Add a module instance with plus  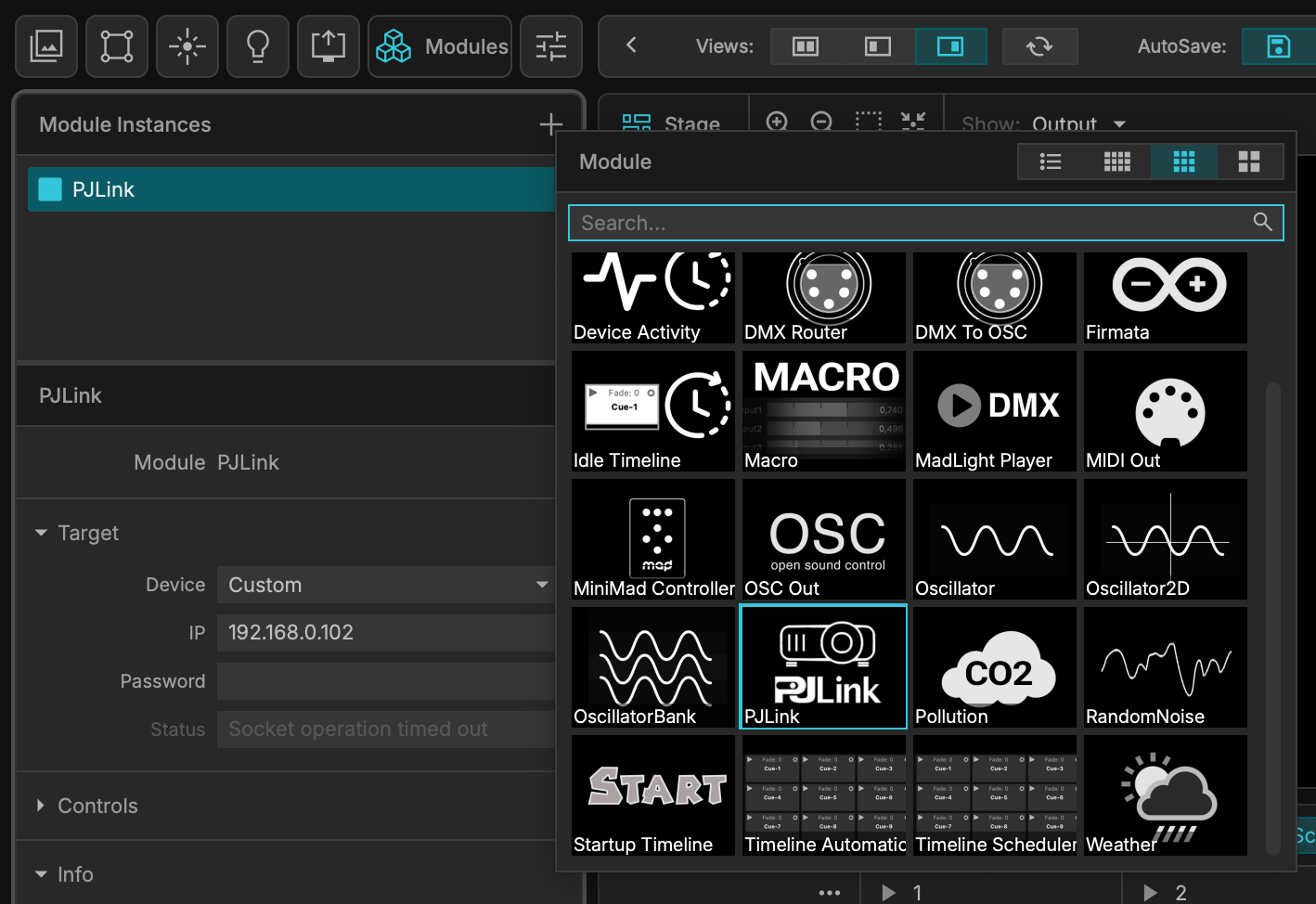point(551,124)
